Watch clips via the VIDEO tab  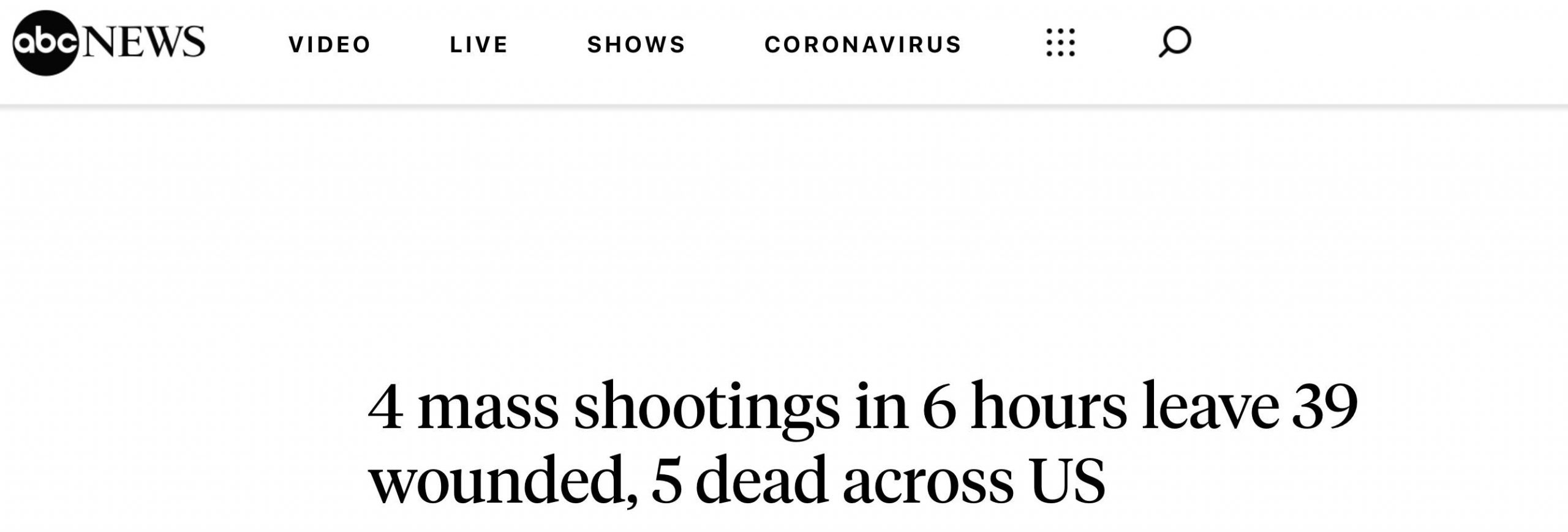330,44
